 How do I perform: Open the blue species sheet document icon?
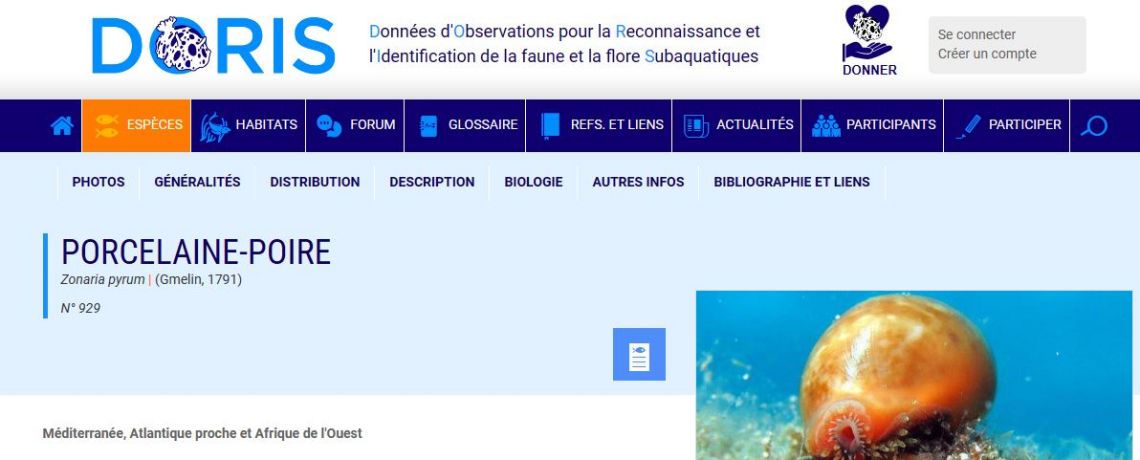point(639,354)
